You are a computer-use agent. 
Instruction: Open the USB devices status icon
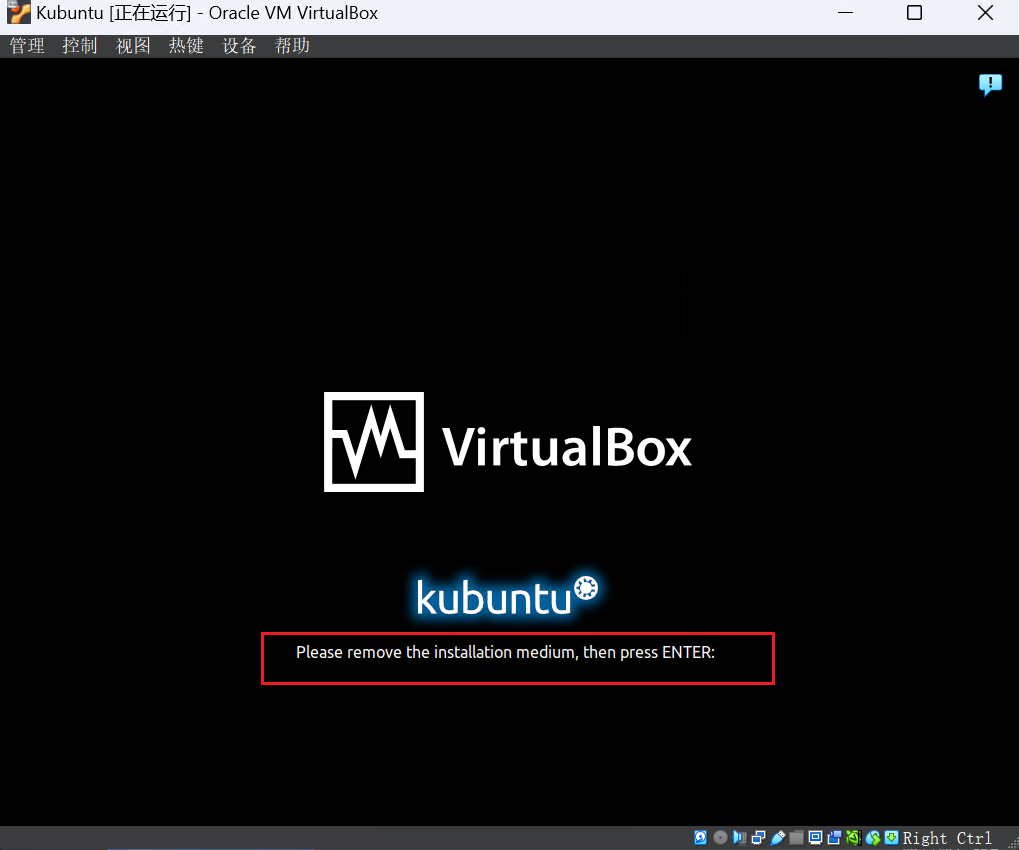click(778, 838)
